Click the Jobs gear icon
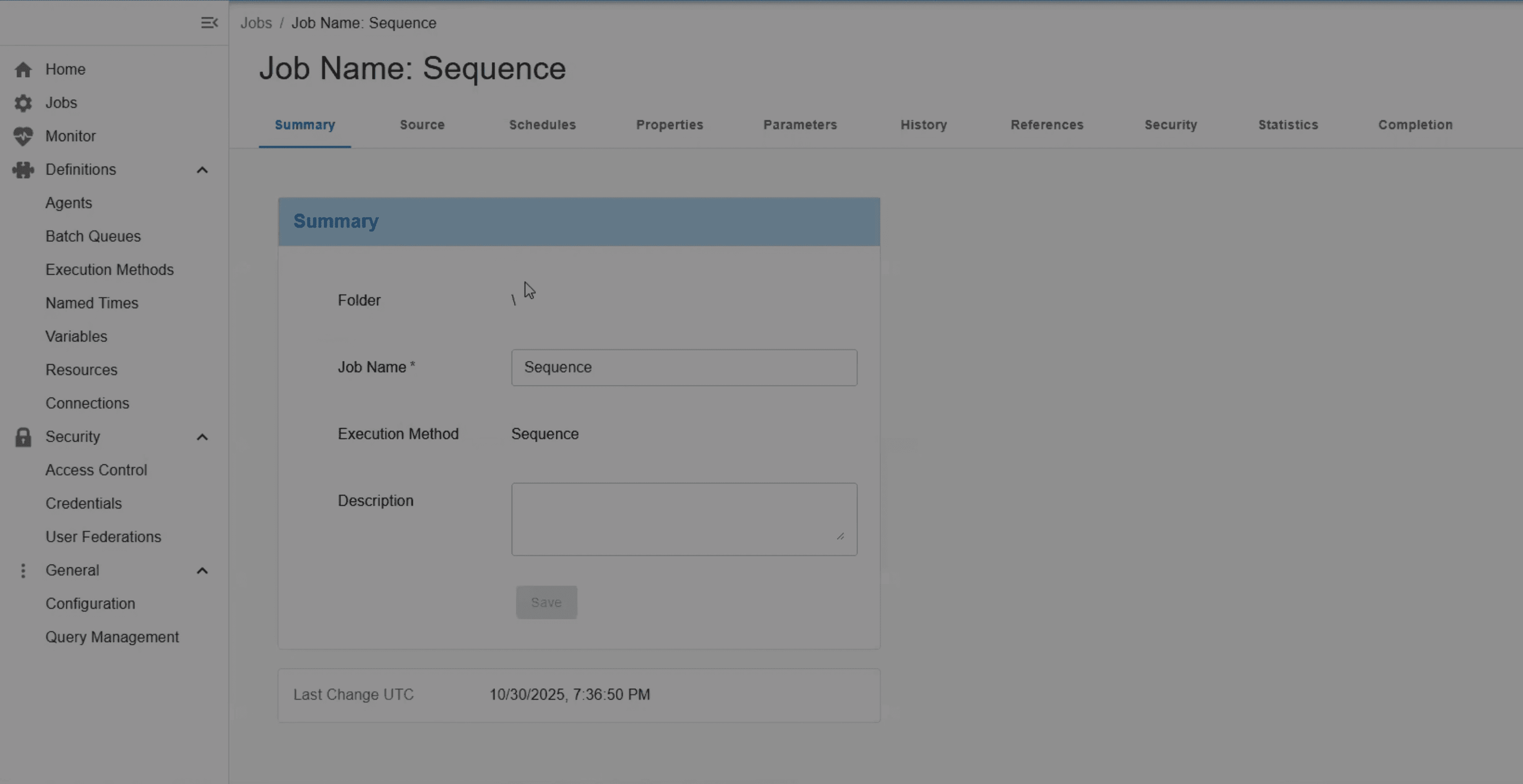1523x784 pixels. point(23,103)
